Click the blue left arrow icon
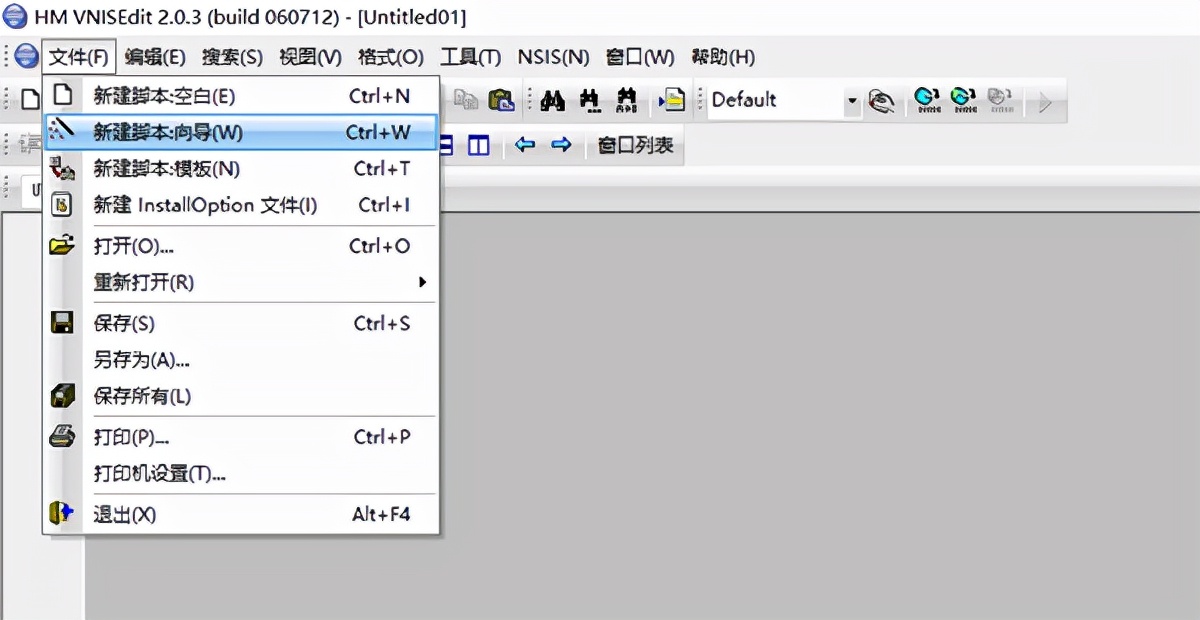 tap(525, 145)
